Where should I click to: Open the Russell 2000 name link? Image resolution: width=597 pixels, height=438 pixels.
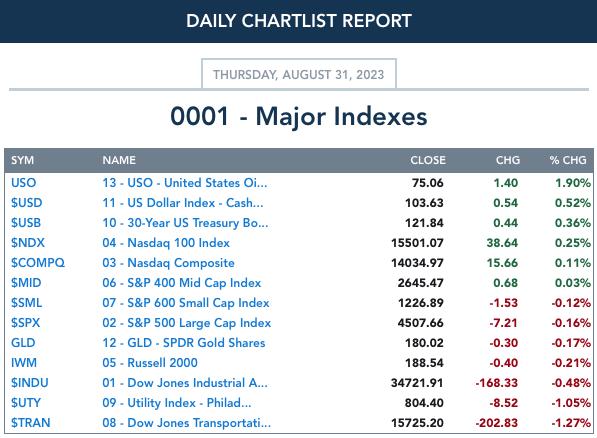[150, 363]
